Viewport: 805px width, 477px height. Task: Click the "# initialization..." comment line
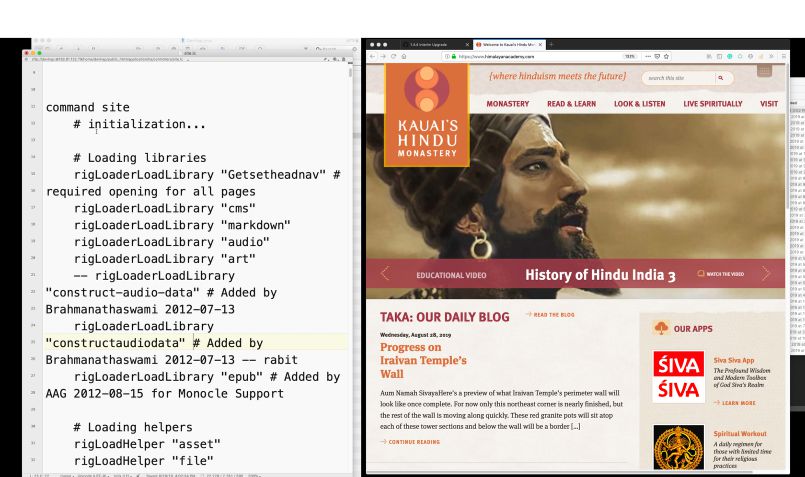pyautogui.click(x=140, y=124)
